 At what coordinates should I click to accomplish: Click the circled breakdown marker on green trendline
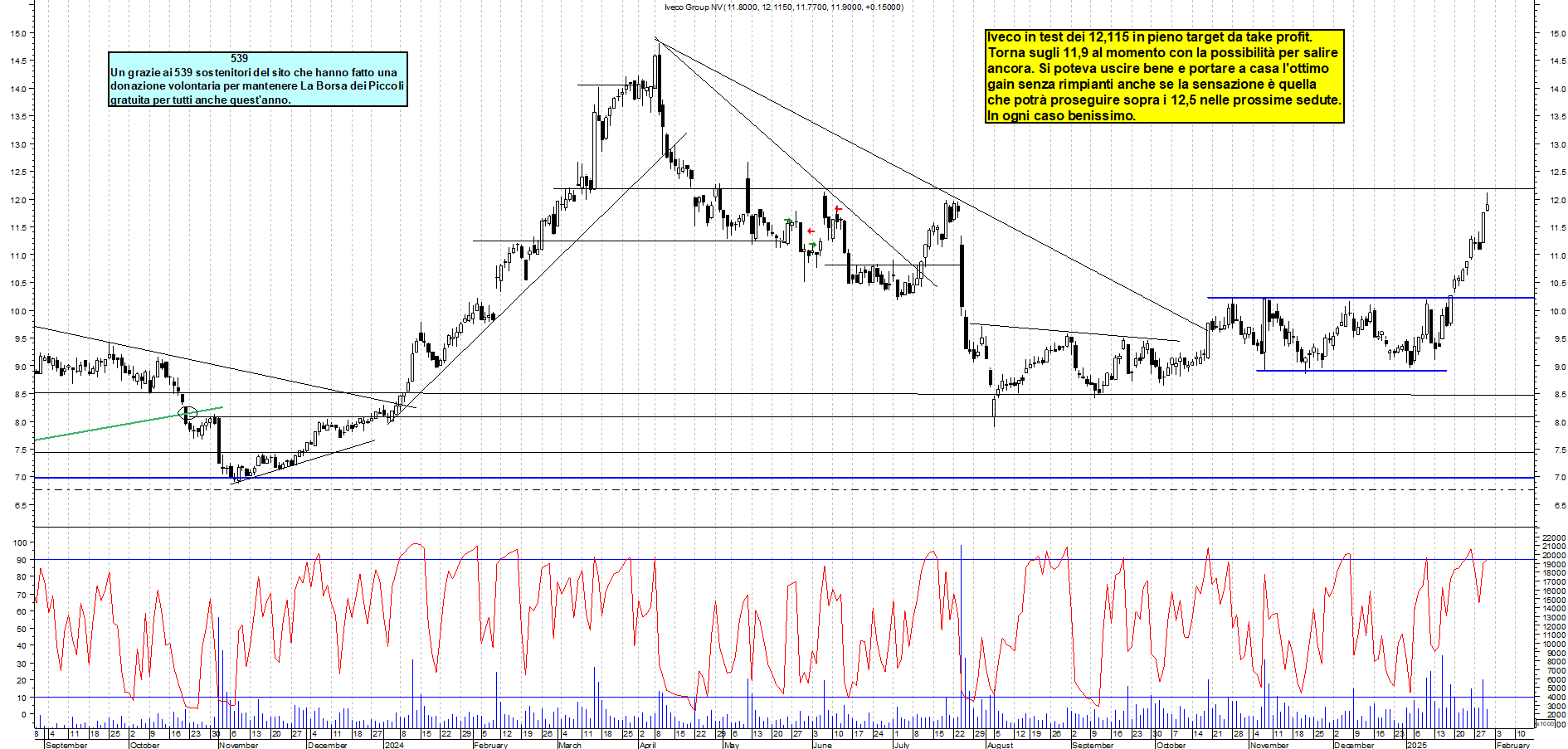188,413
